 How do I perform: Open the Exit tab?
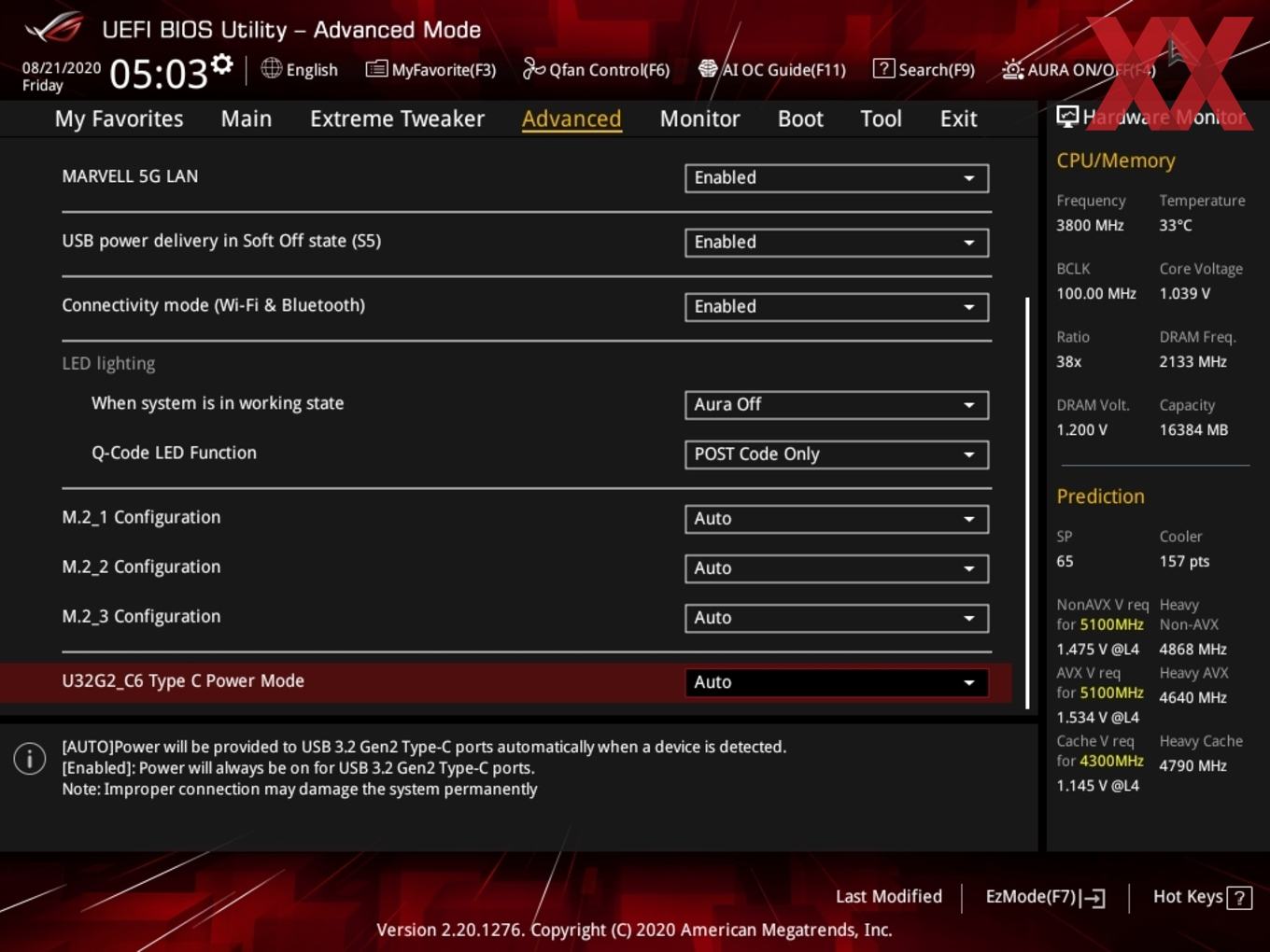pyautogui.click(x=958, y=119)
